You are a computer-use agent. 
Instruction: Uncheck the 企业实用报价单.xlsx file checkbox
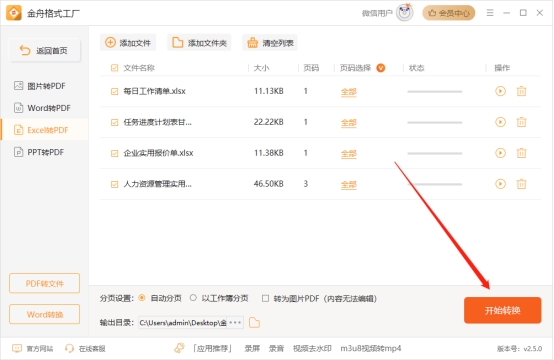coord(114,153)
